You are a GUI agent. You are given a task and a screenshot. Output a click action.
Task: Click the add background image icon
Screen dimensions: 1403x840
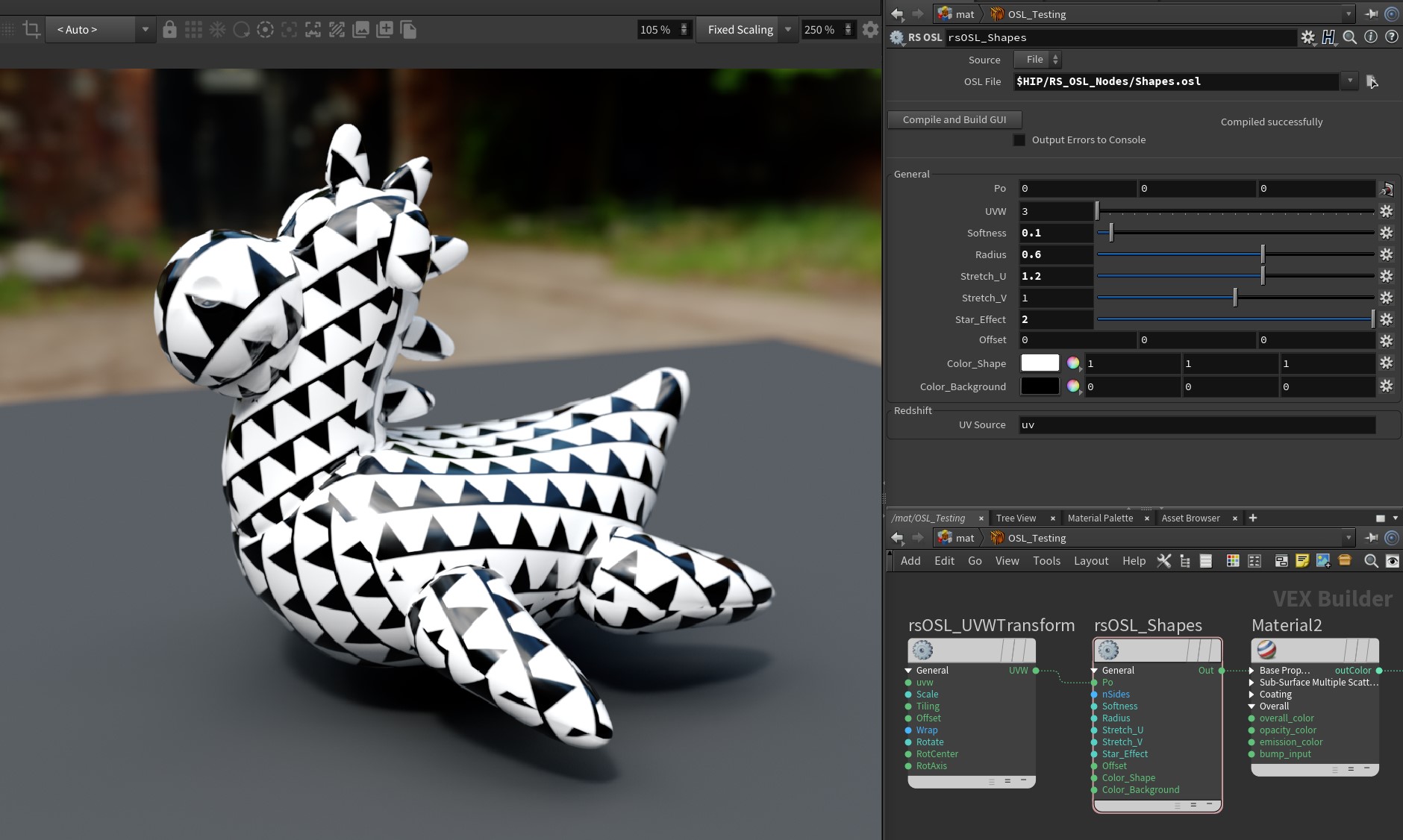(1323, 561)
